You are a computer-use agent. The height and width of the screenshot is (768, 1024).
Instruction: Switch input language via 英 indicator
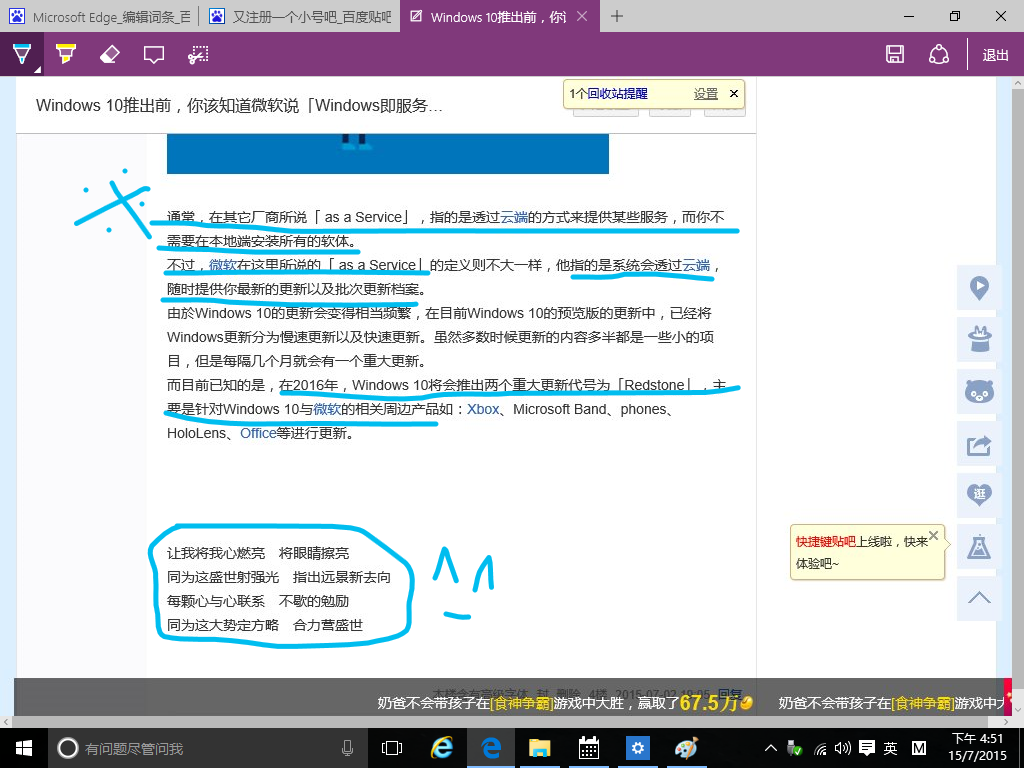pos(891,748)
